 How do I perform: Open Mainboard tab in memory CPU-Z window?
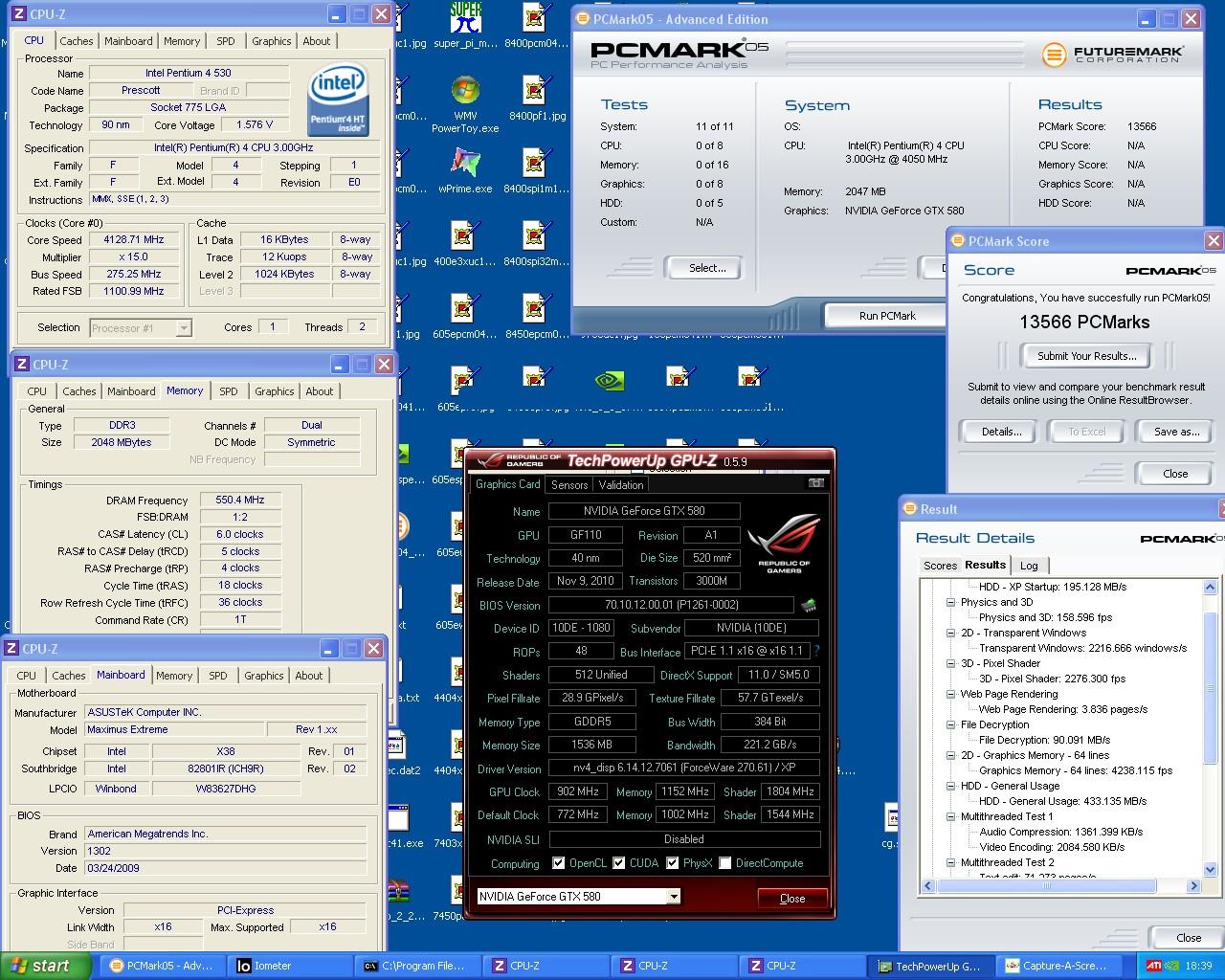click(131, 391)
